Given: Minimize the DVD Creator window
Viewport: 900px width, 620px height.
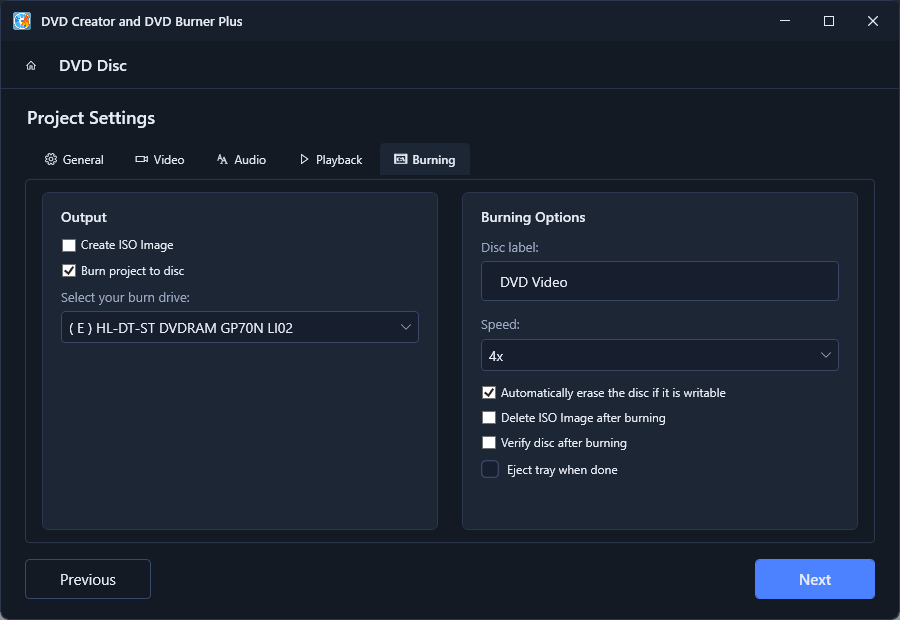Looking at the screenshot, I should [x=785, y=21].
